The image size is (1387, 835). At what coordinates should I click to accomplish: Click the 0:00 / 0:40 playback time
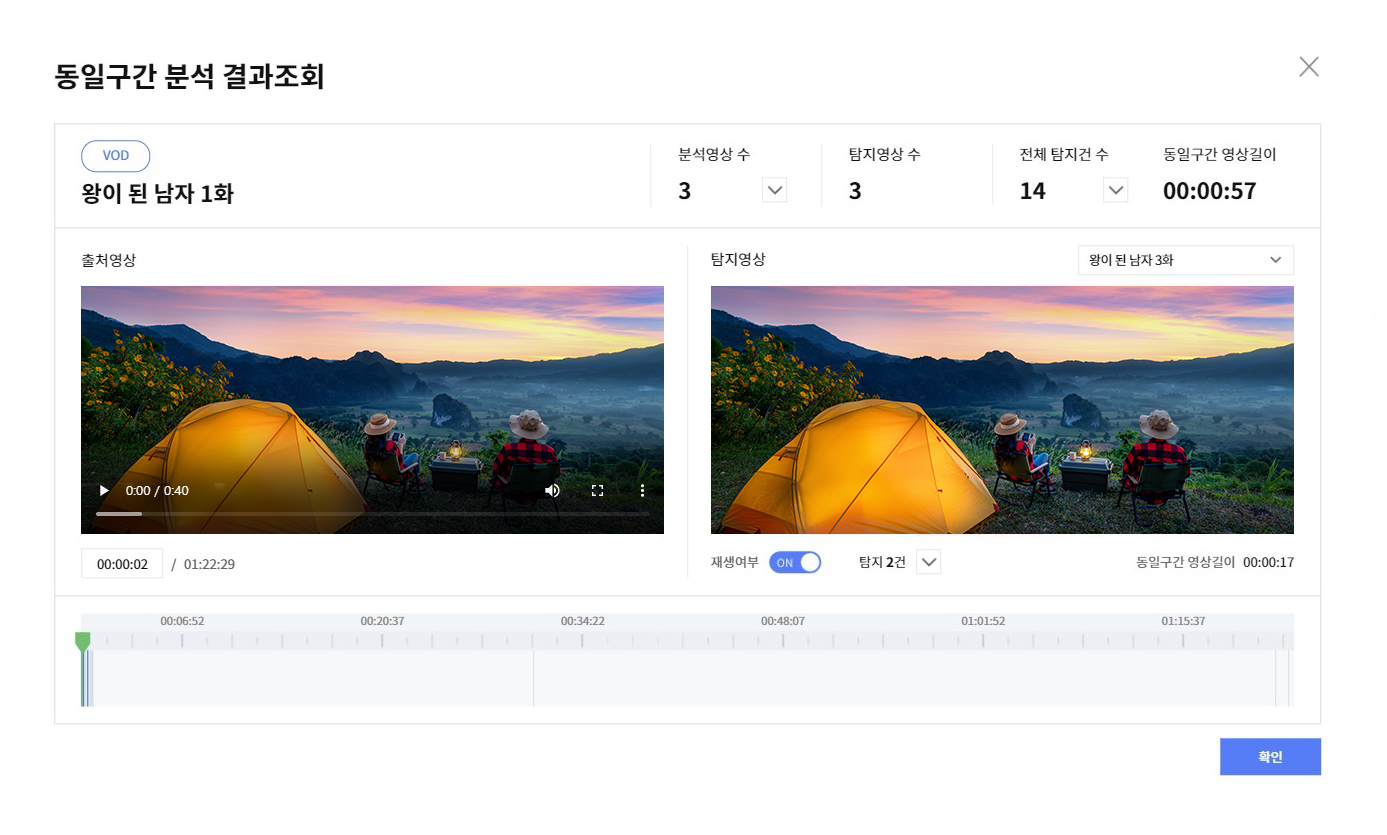pyautogui.click(x=157, y=490)
